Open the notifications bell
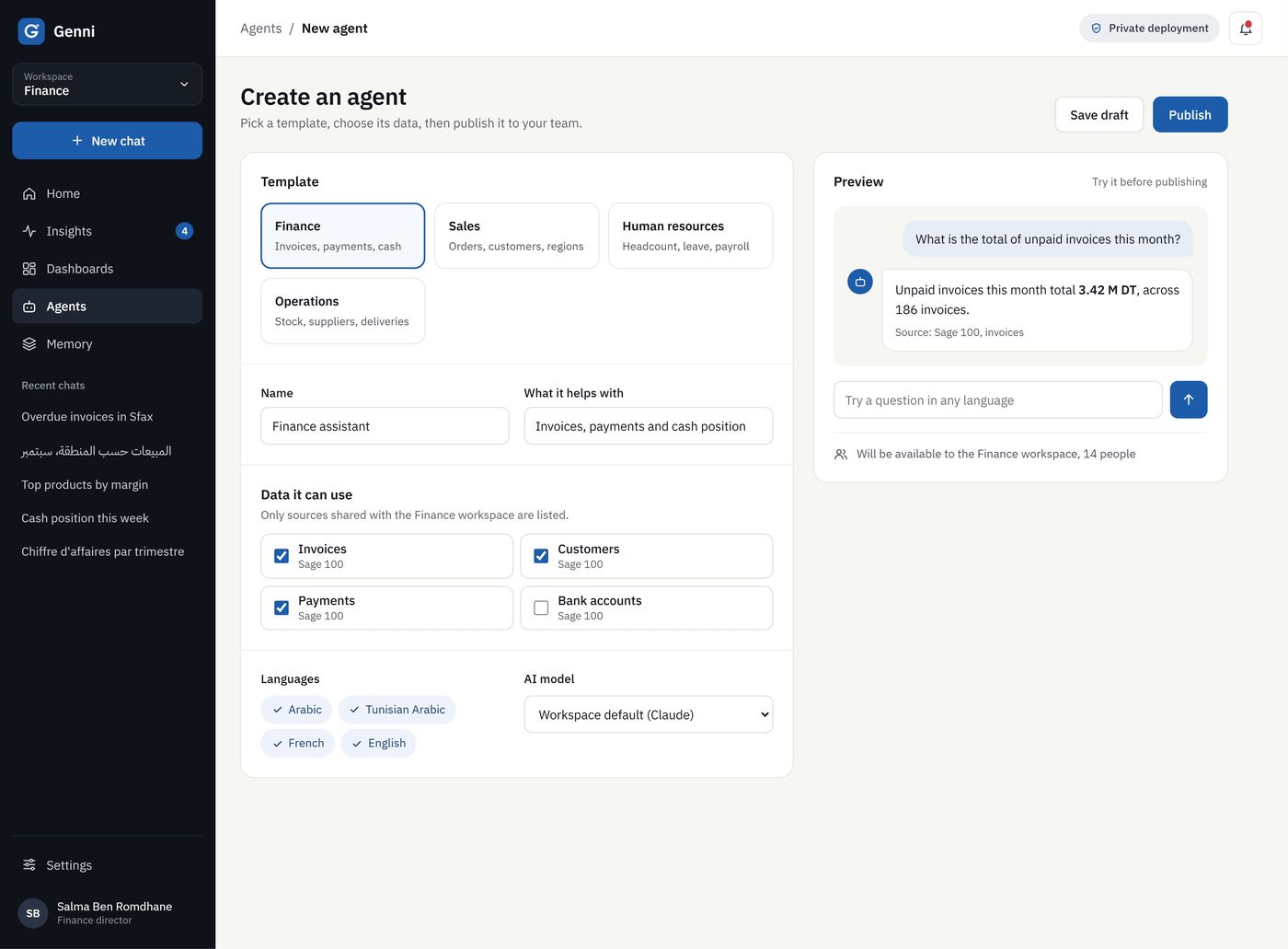This screenshot has height=949, width=1288. click(x=1245, y=29)
